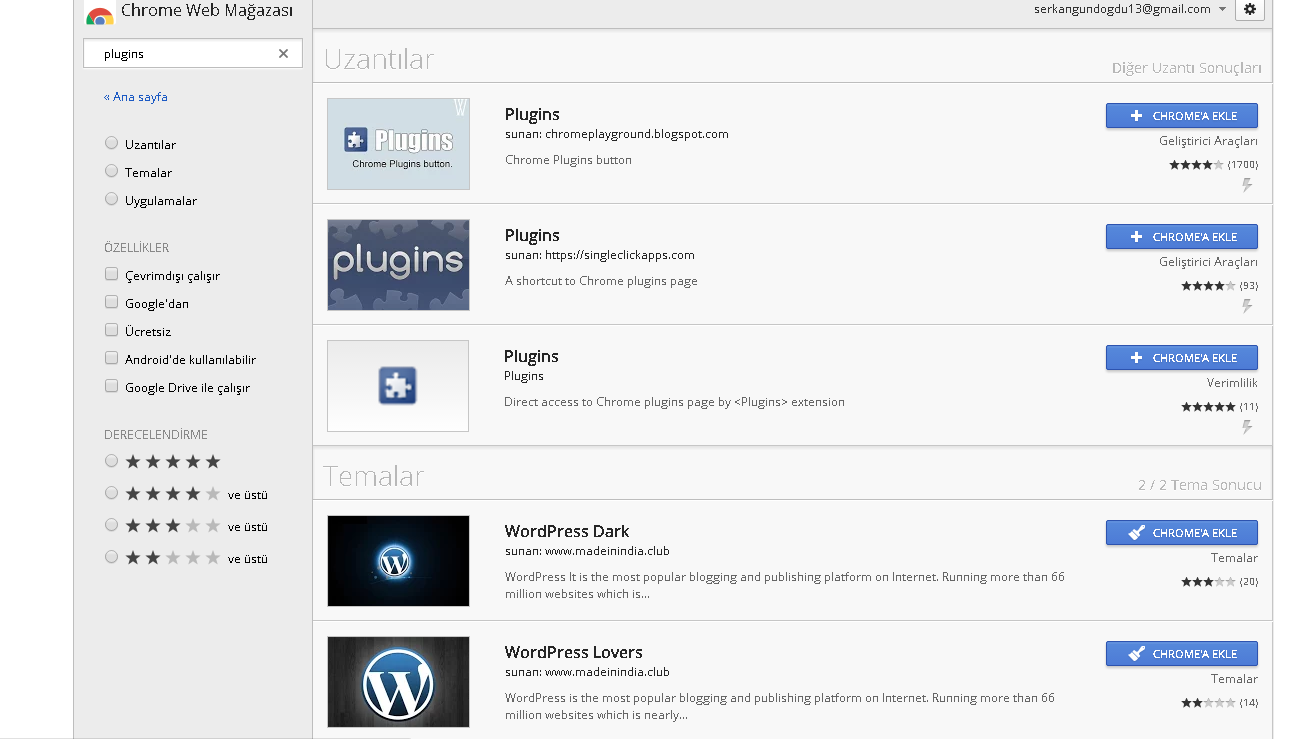Select the Uygulamalar radio filter
Screen dimensions: 1313x739
pos(111,200)
